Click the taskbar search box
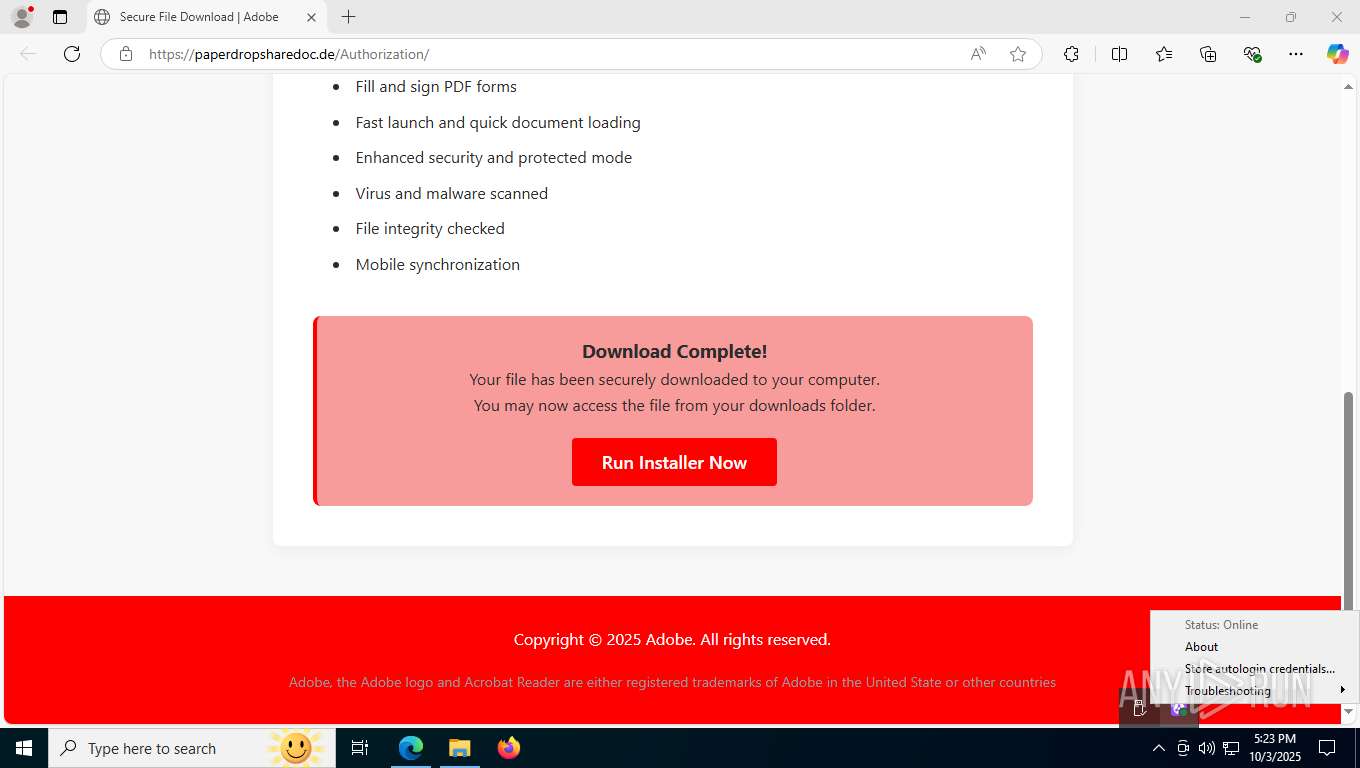This screenshot has height=768, width=1360. [192, 748]
